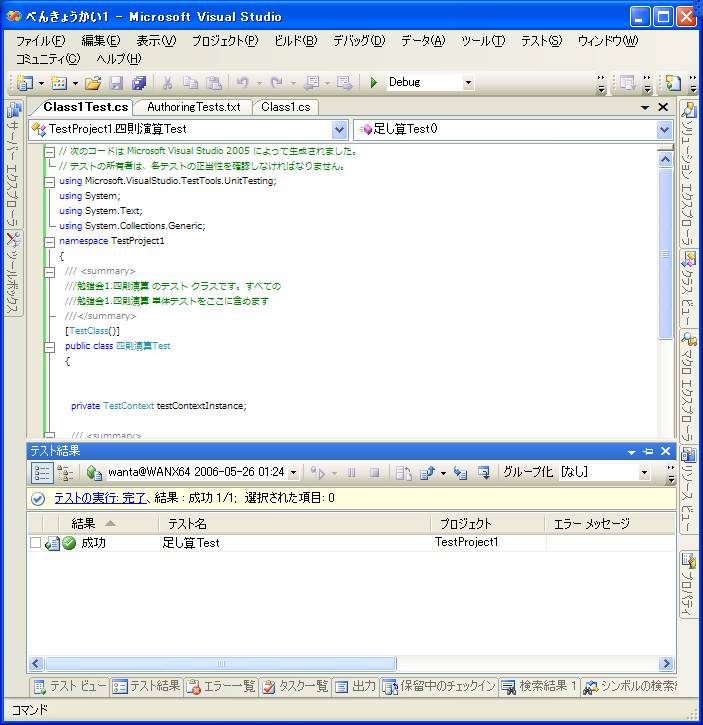703x725 pixels.
Task: Check the checkbox for 足し算Test result row
Action: (x=36, y=543)
